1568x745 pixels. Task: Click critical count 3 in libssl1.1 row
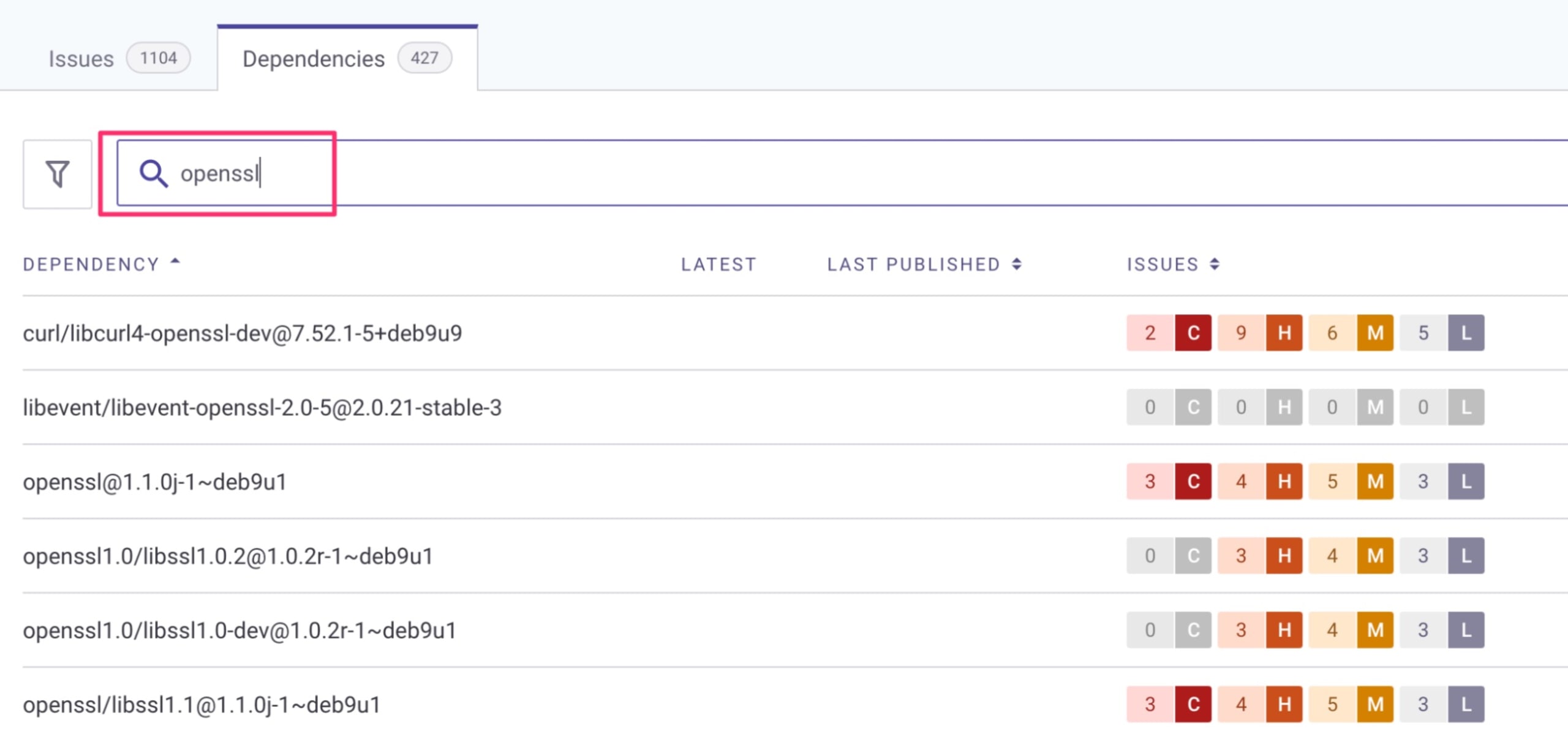(x=1150, y=704)
